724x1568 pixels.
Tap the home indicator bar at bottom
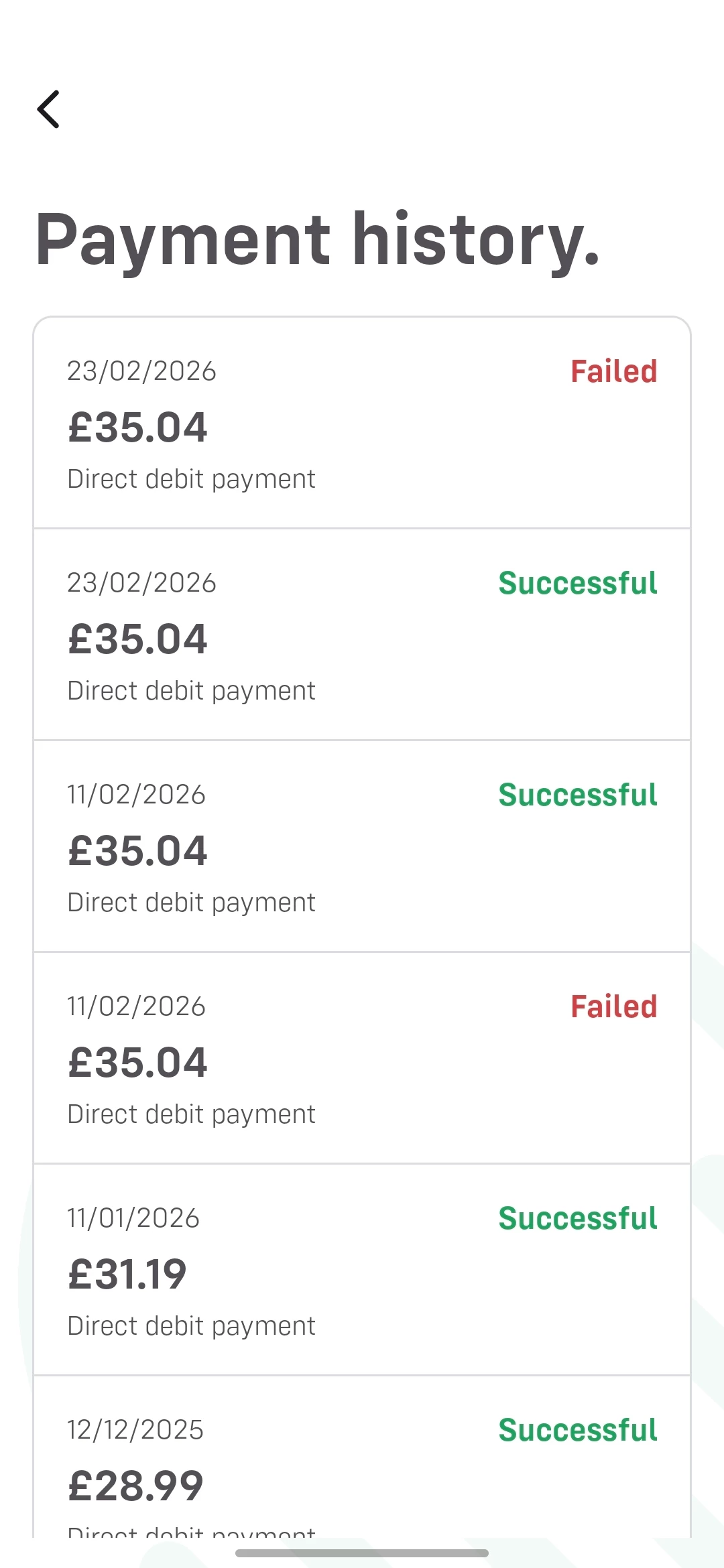[362, 1553]
